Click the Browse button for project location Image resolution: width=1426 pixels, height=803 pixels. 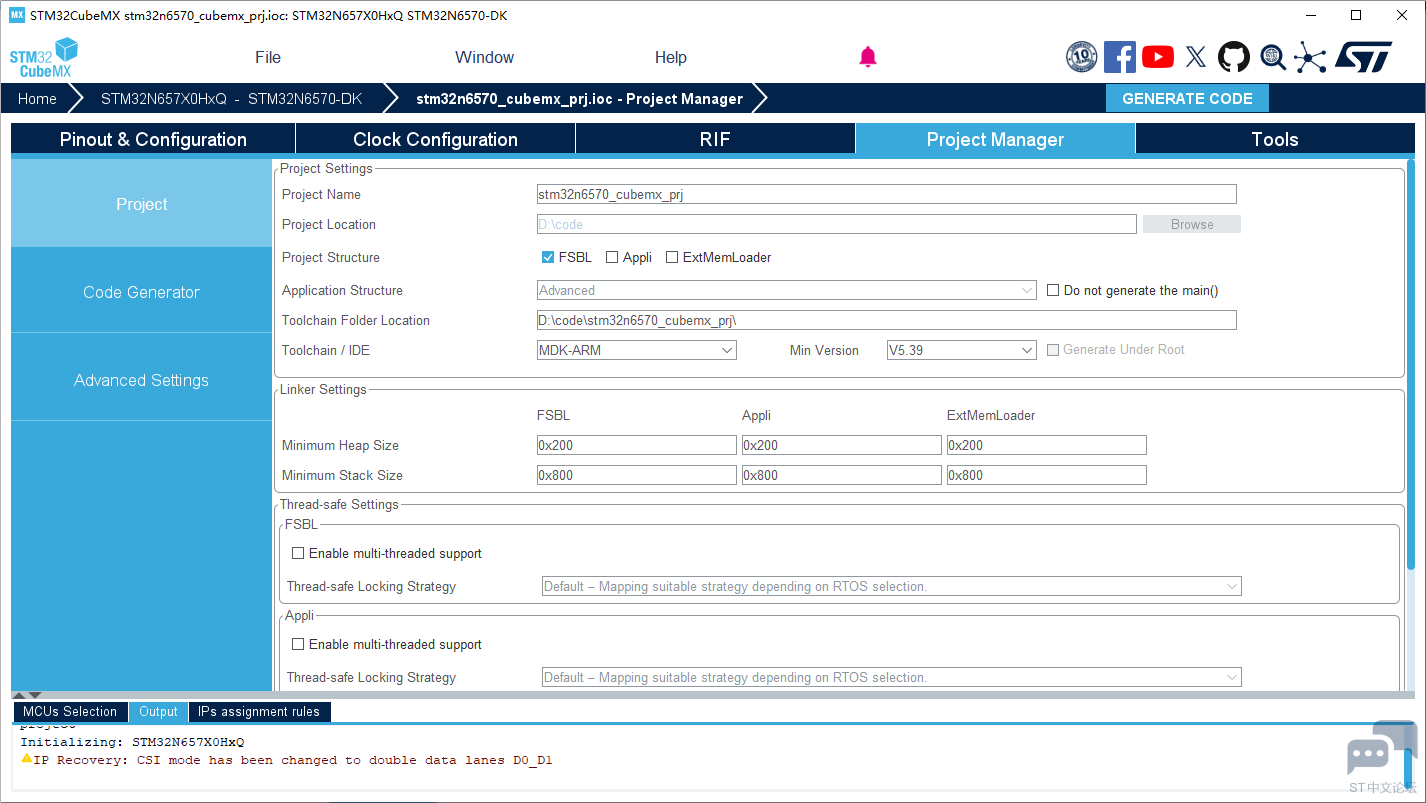point(1192,224)
